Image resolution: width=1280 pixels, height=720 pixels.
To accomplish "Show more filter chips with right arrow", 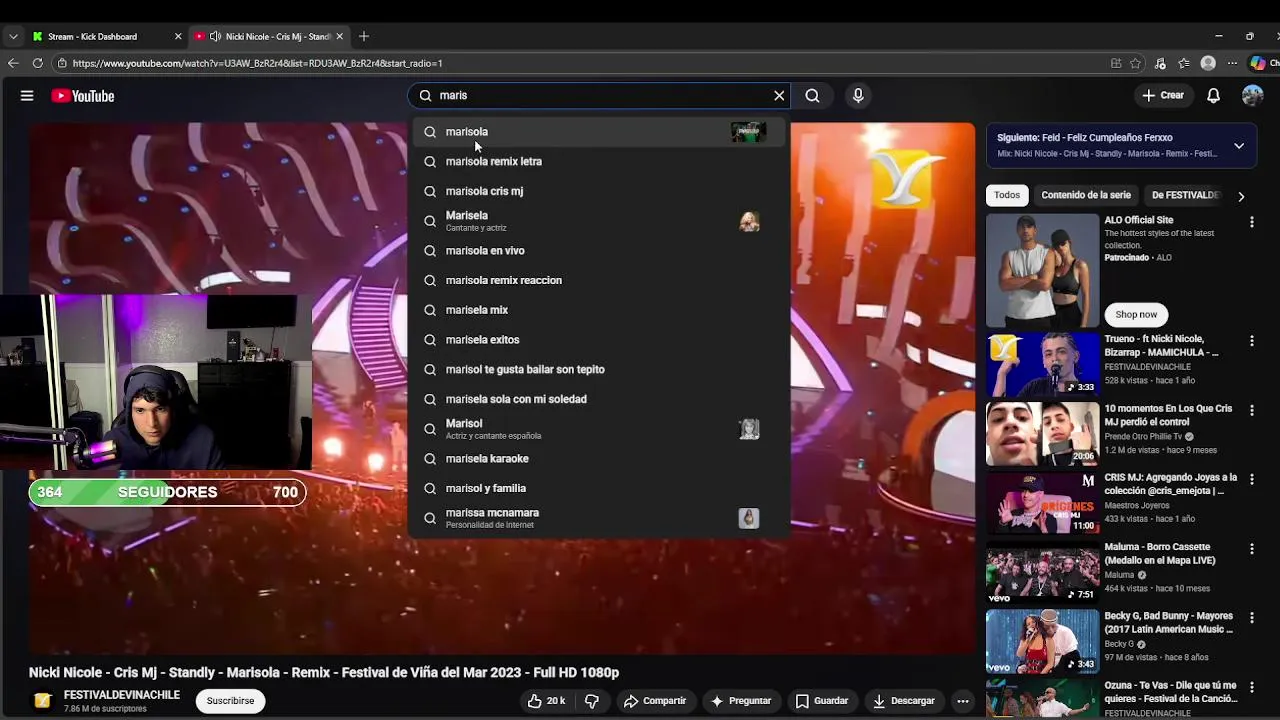I will pos(1241,196).
